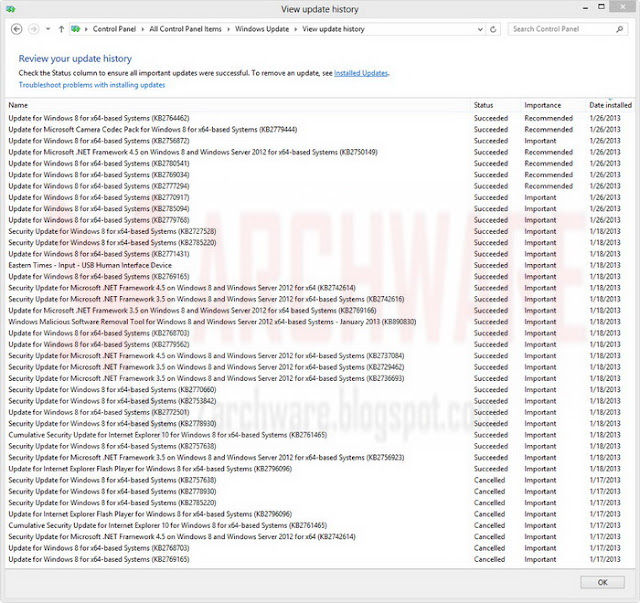Select update KB2777294 row
640x603 pixels.
[320, 186]
